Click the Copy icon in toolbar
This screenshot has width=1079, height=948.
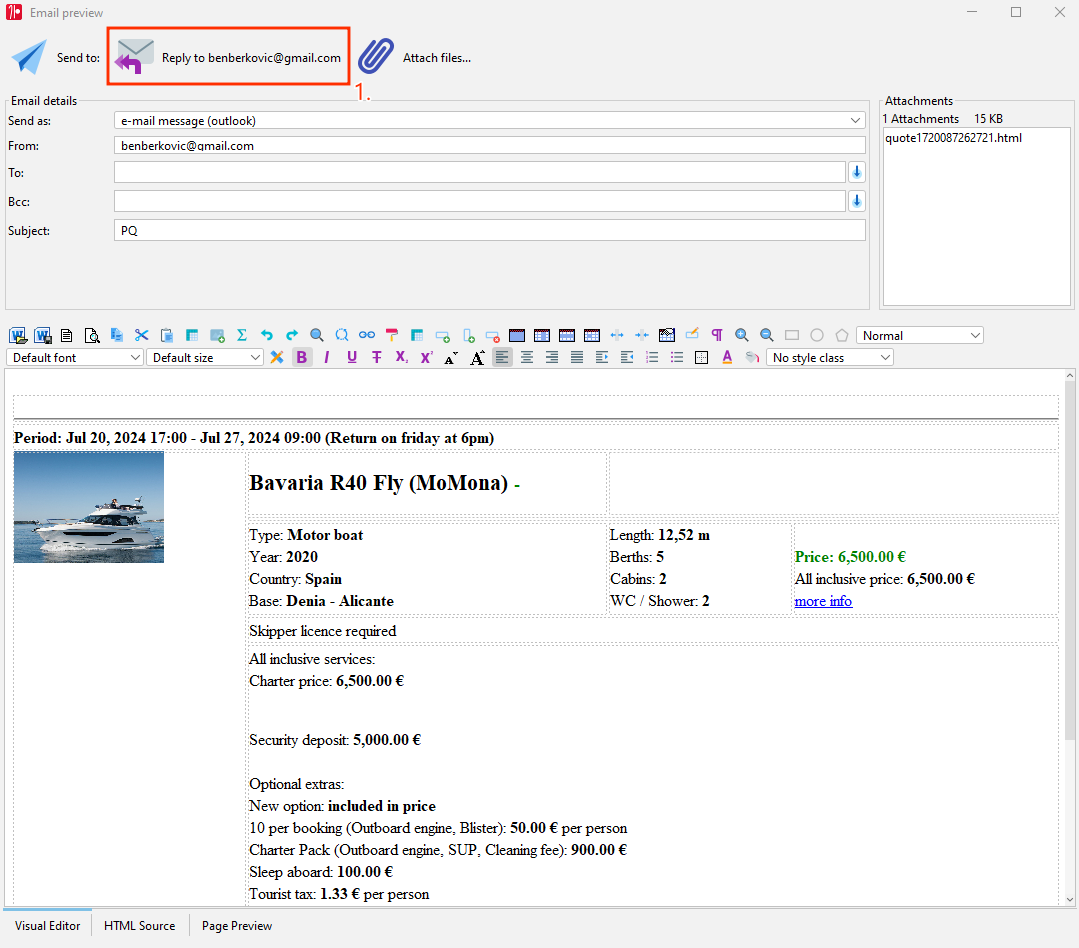[x=117, y=335]
